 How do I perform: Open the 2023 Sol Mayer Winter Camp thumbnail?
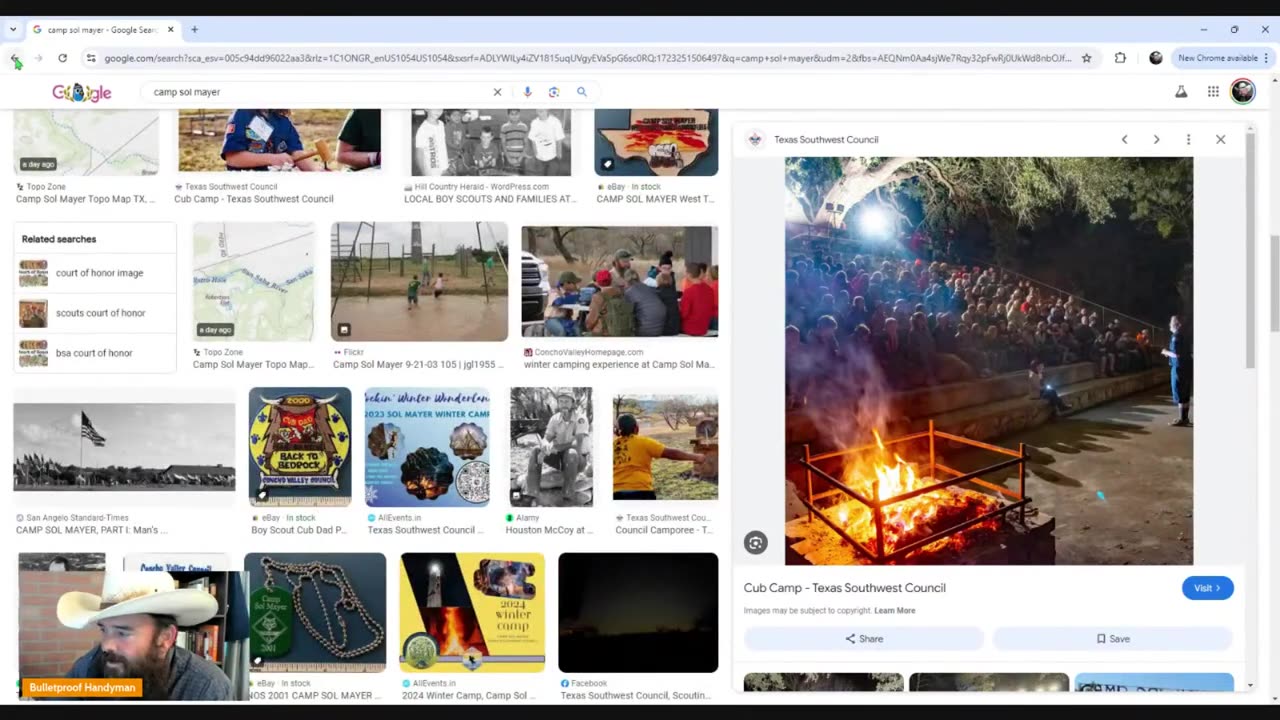(x=427, y=447)
